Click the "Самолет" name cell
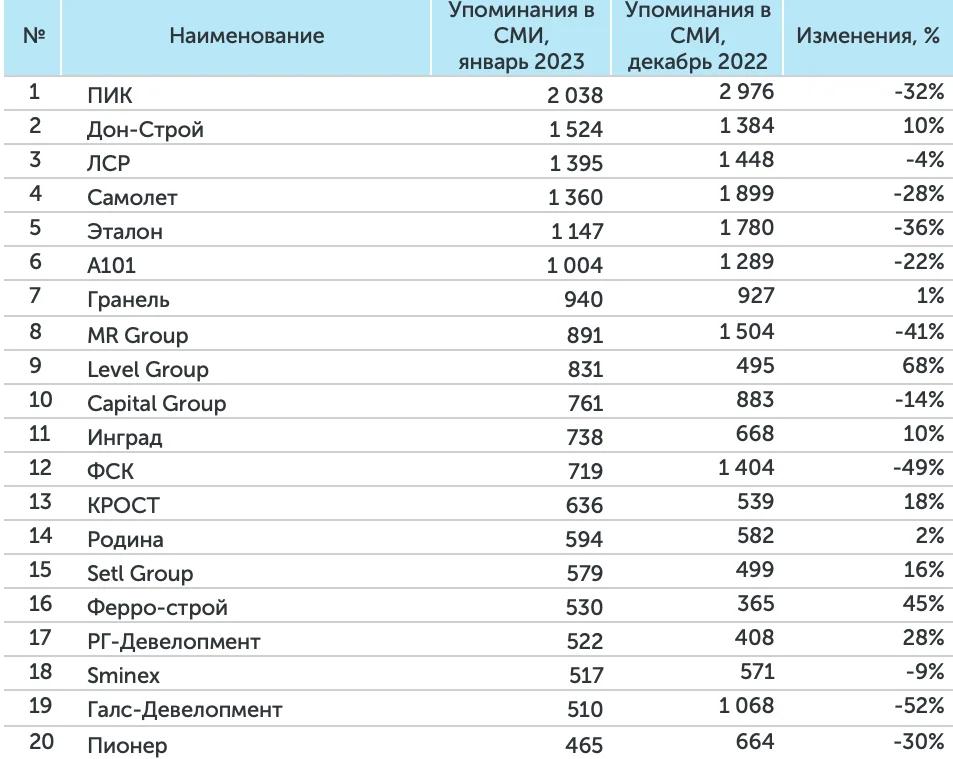The image size is (953, 759). point(132,197)
